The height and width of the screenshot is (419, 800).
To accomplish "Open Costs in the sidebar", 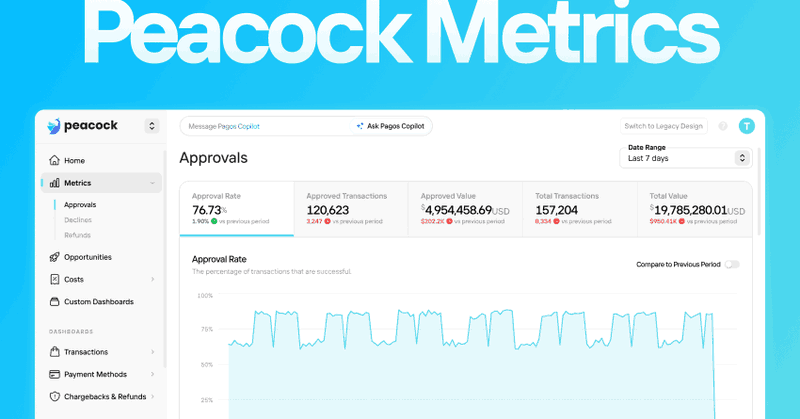I will pos(101,280).
